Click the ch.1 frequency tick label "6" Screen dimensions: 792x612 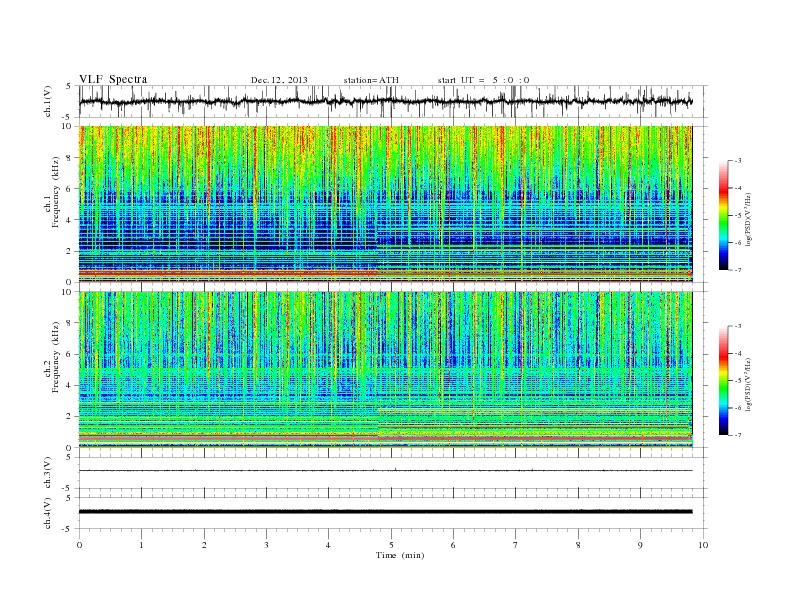[69, 189]
